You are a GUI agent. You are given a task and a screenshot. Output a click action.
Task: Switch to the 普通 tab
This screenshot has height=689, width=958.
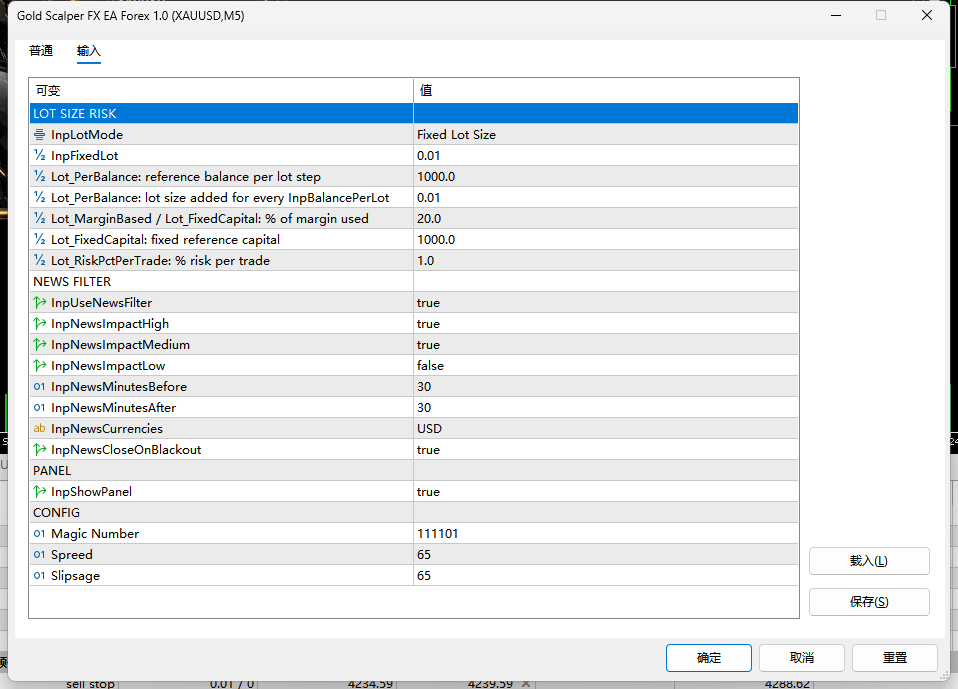[x=41, y=51]
